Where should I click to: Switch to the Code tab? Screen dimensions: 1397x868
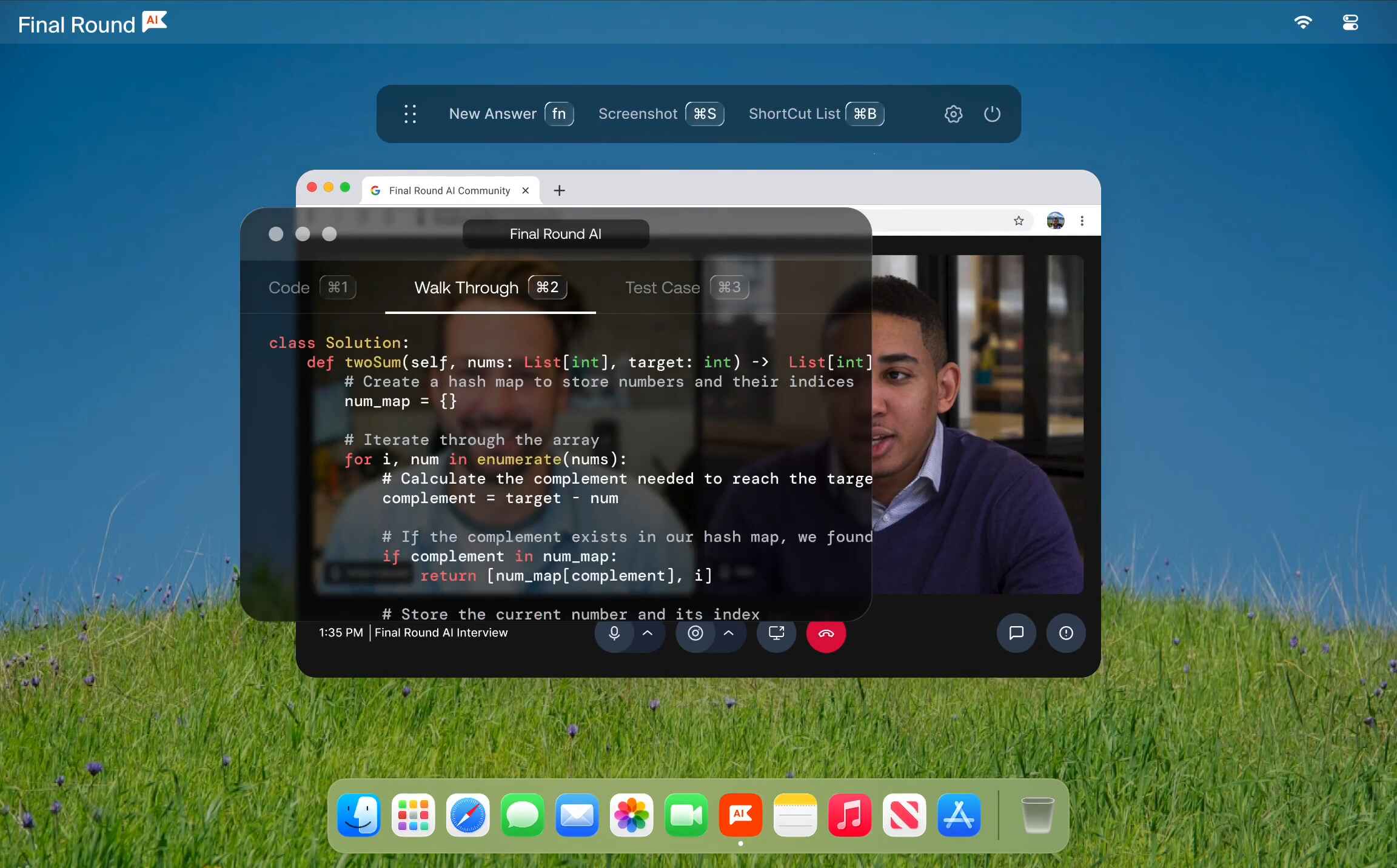[x=289, y=287]
